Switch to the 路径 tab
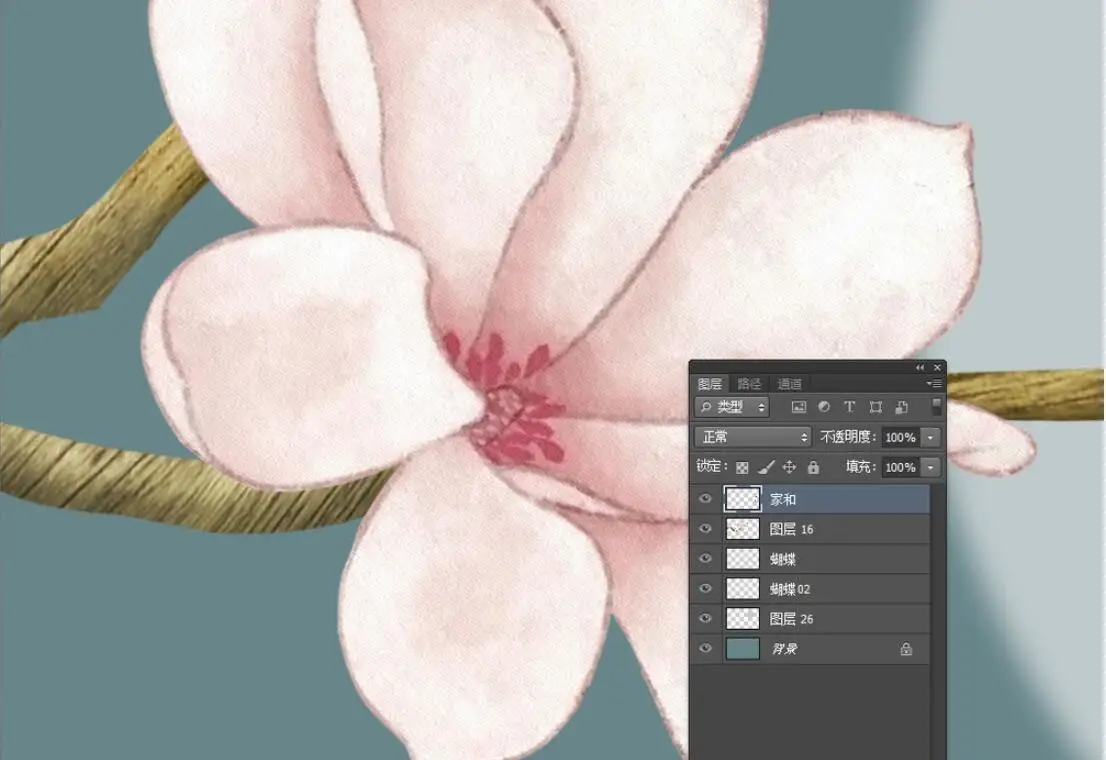Viewport: 1106px width, 760px height. point(749,384)
